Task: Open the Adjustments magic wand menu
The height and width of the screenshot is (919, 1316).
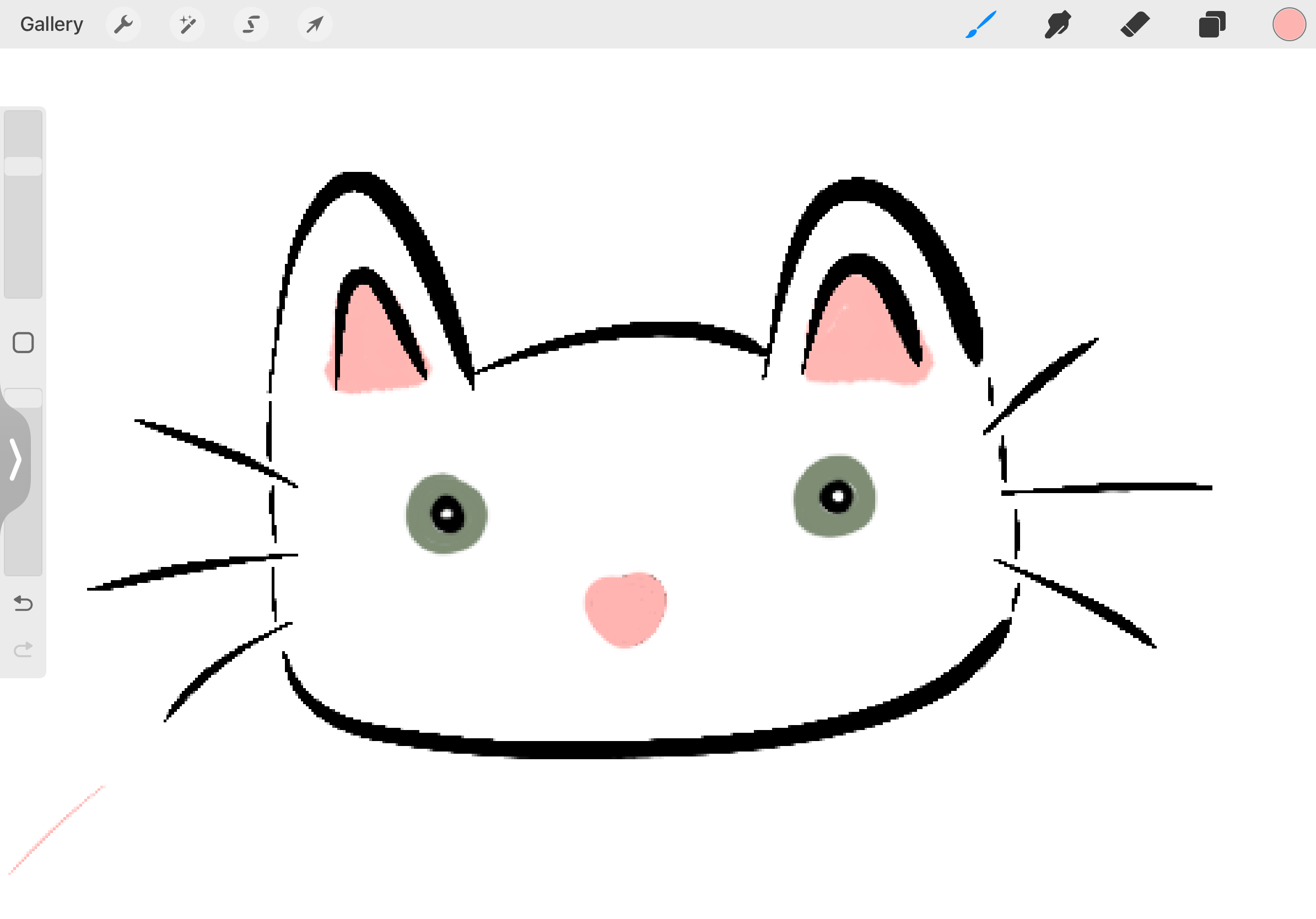Action: click(x=187, y=24)
